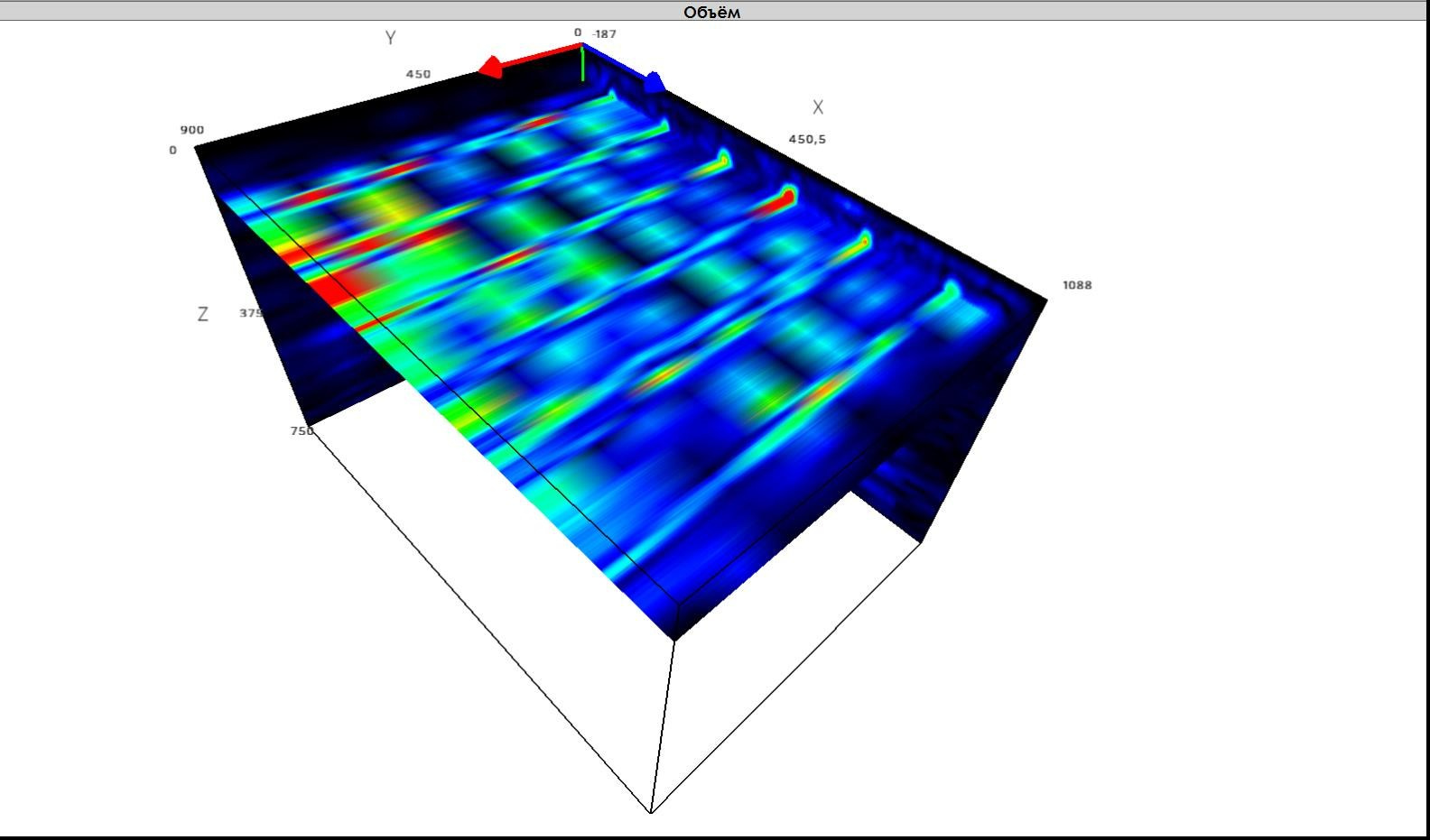Click the front vertical edge of the wireframe box
Image resolution: width=1430 pixels, height=840 pixels.
click(664, 722)
